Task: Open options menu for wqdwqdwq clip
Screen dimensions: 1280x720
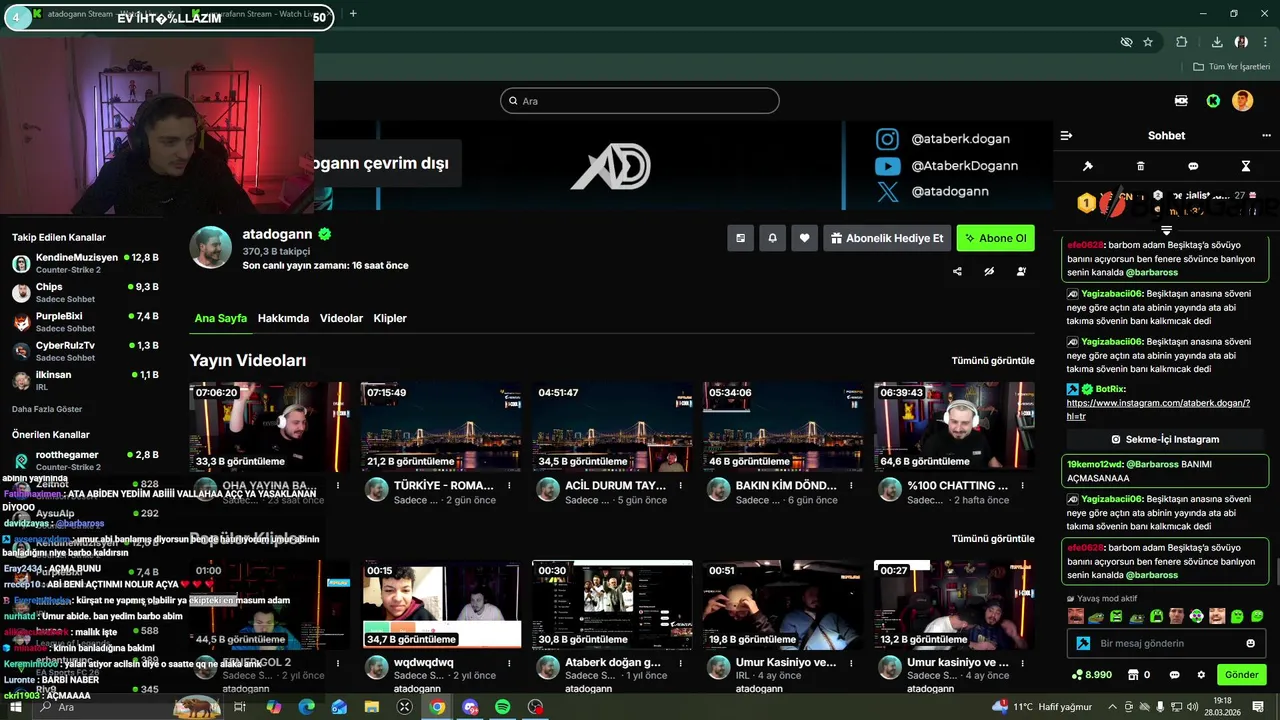Action: 509,663
